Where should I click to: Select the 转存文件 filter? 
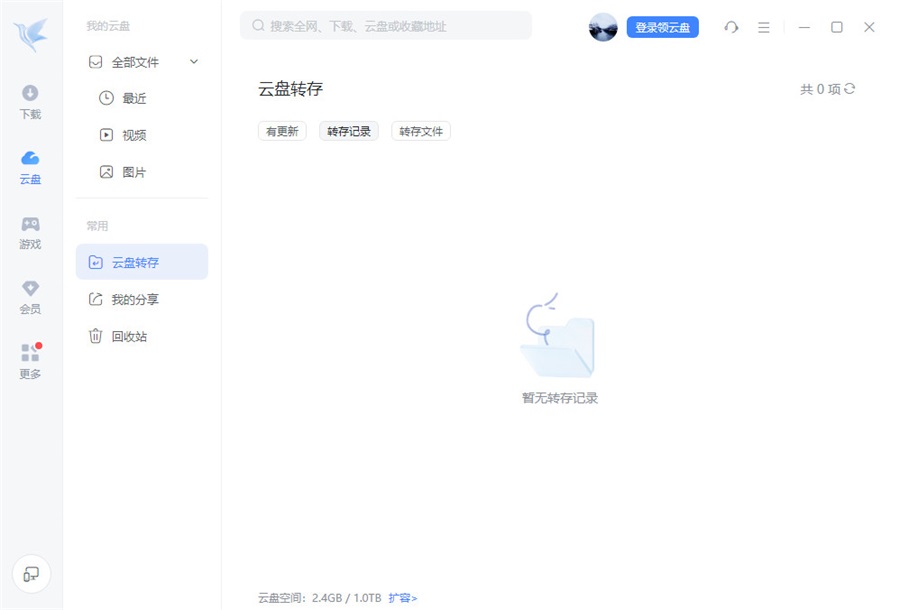[421, 130]
